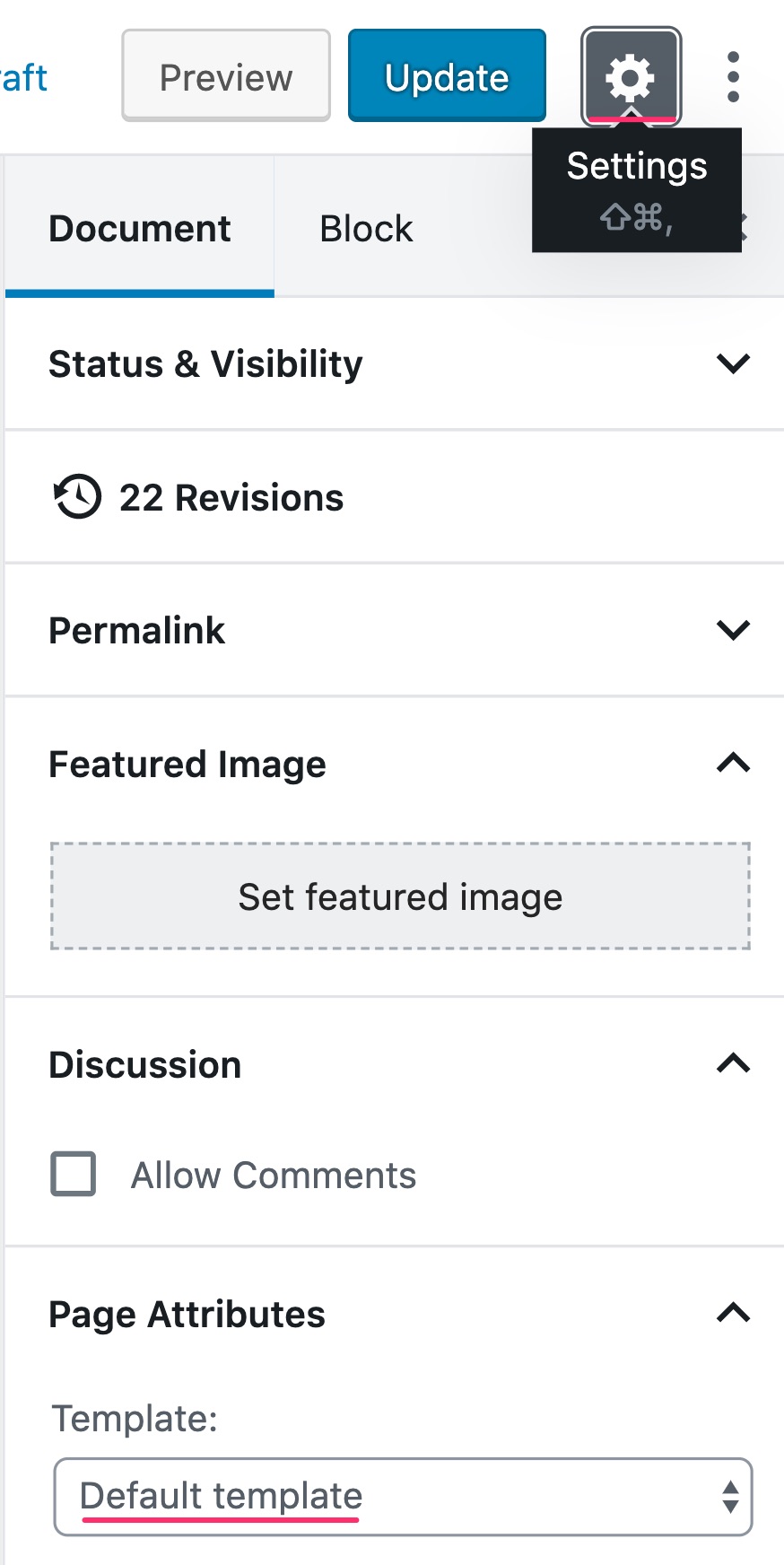
Task: Switch to the Block tab
Action: [x=366, y=228]
